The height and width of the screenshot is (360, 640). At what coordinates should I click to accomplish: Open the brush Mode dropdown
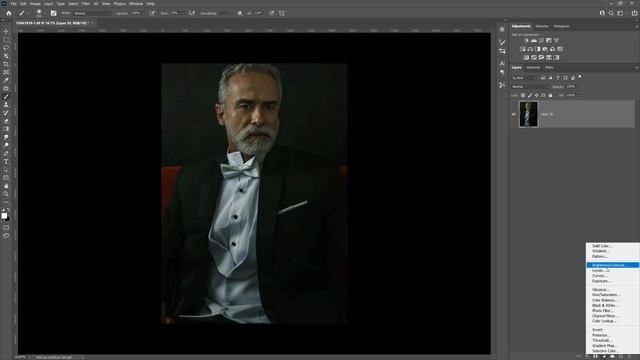[92, 13]
